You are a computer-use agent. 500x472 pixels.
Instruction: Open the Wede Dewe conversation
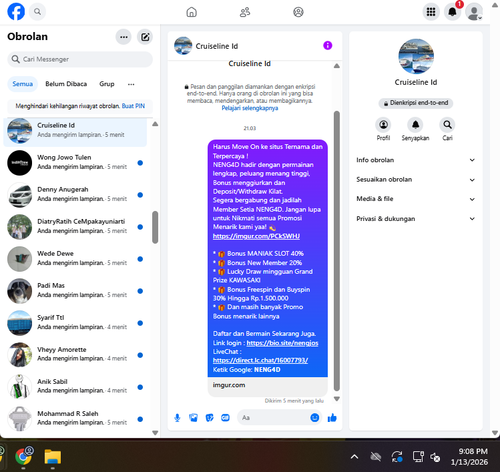75,259
